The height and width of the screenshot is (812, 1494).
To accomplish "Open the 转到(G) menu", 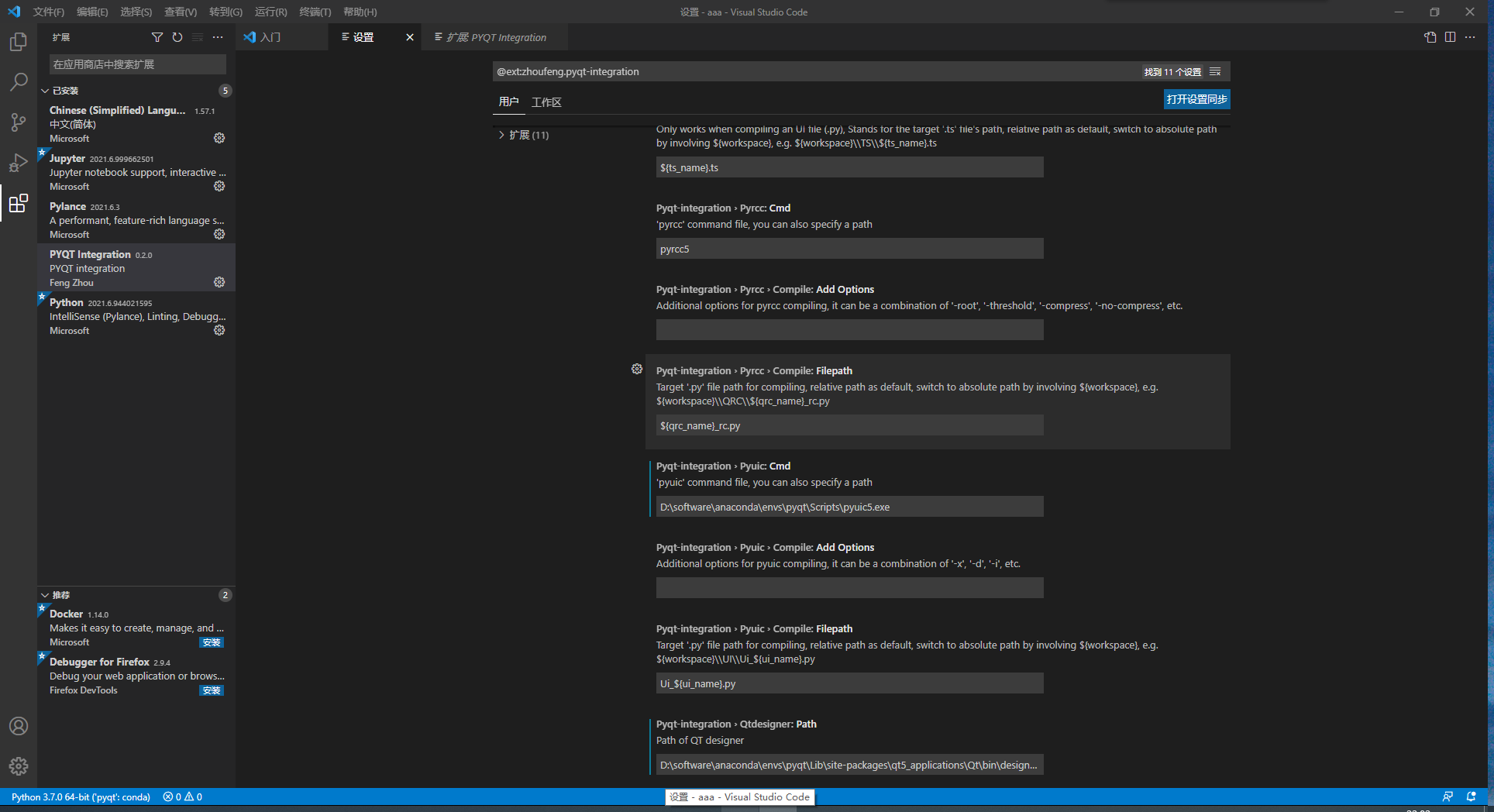I will click(x=225, y=12).
